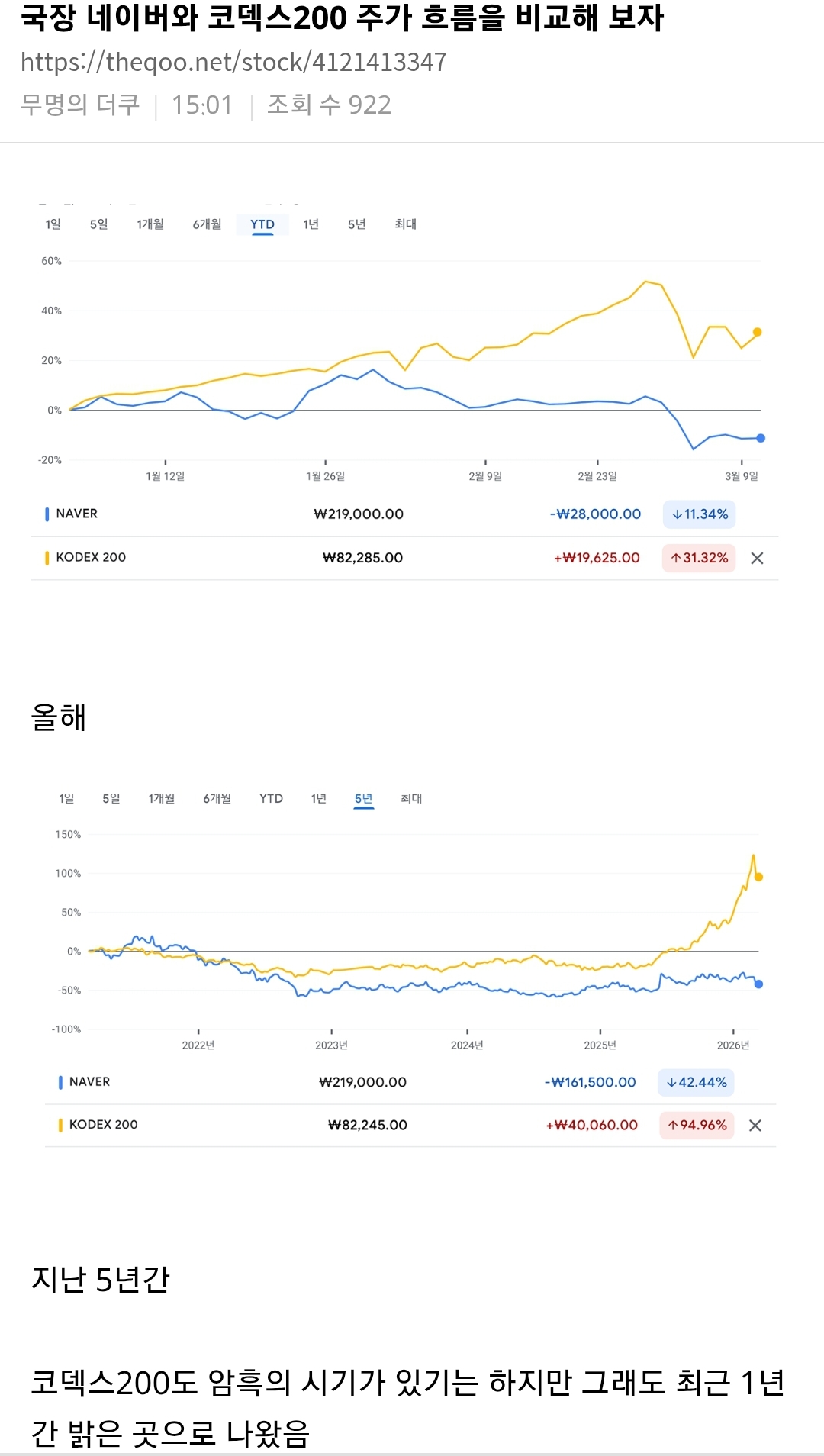Select the 최대 range on the top chart
Viewport: 824px width, 1456px height.
pyautogui.click(x=405, y=224)
